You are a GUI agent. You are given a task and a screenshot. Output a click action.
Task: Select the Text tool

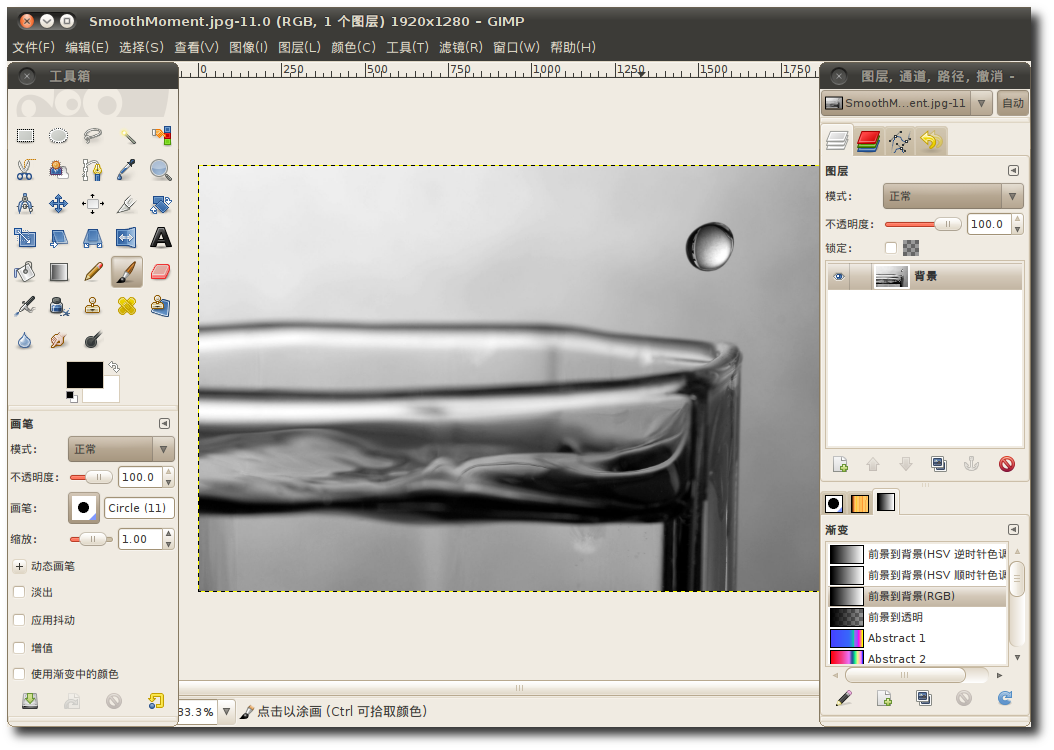click(161, 238)
